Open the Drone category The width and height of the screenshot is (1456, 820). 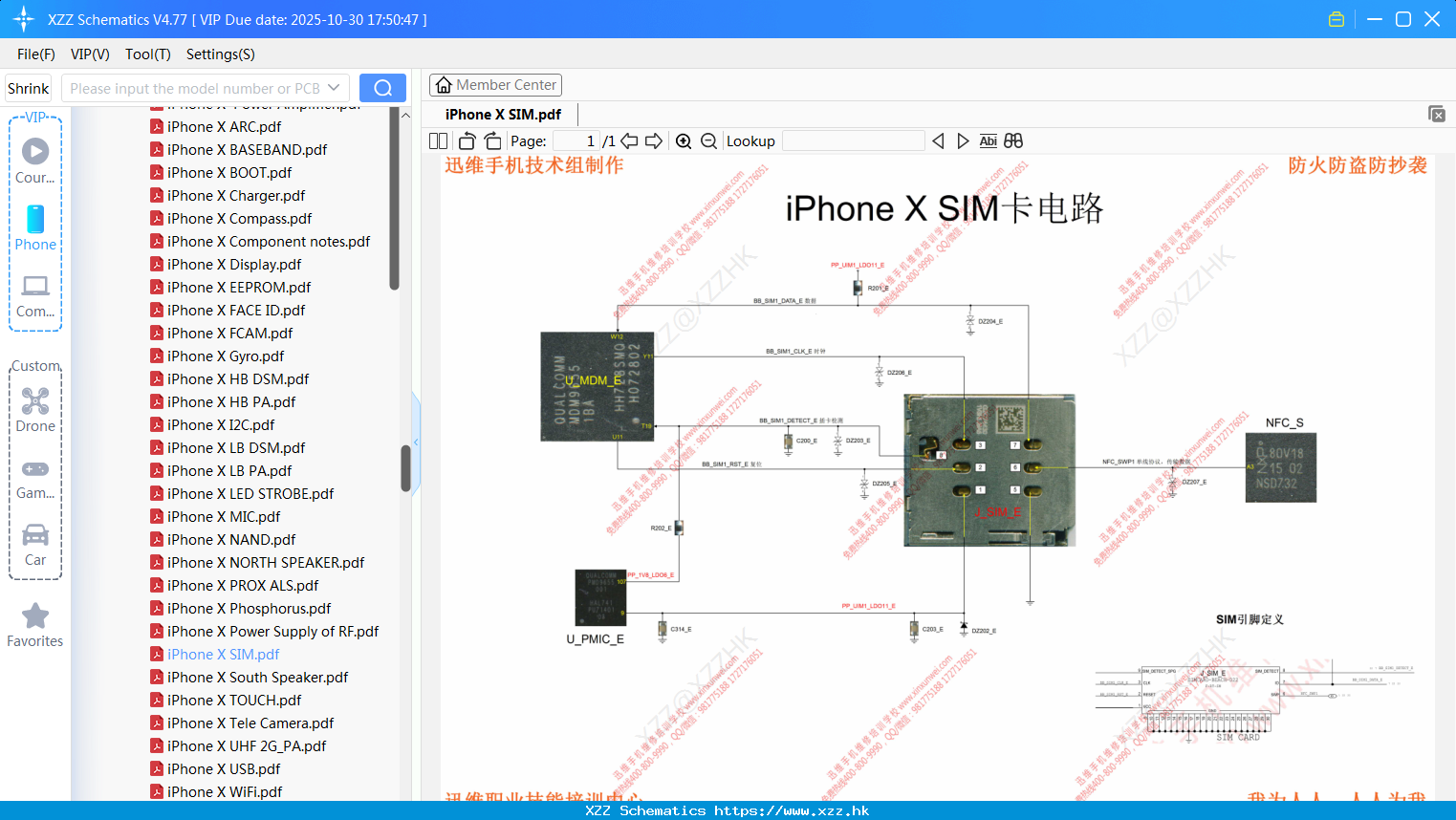[35, 410]
